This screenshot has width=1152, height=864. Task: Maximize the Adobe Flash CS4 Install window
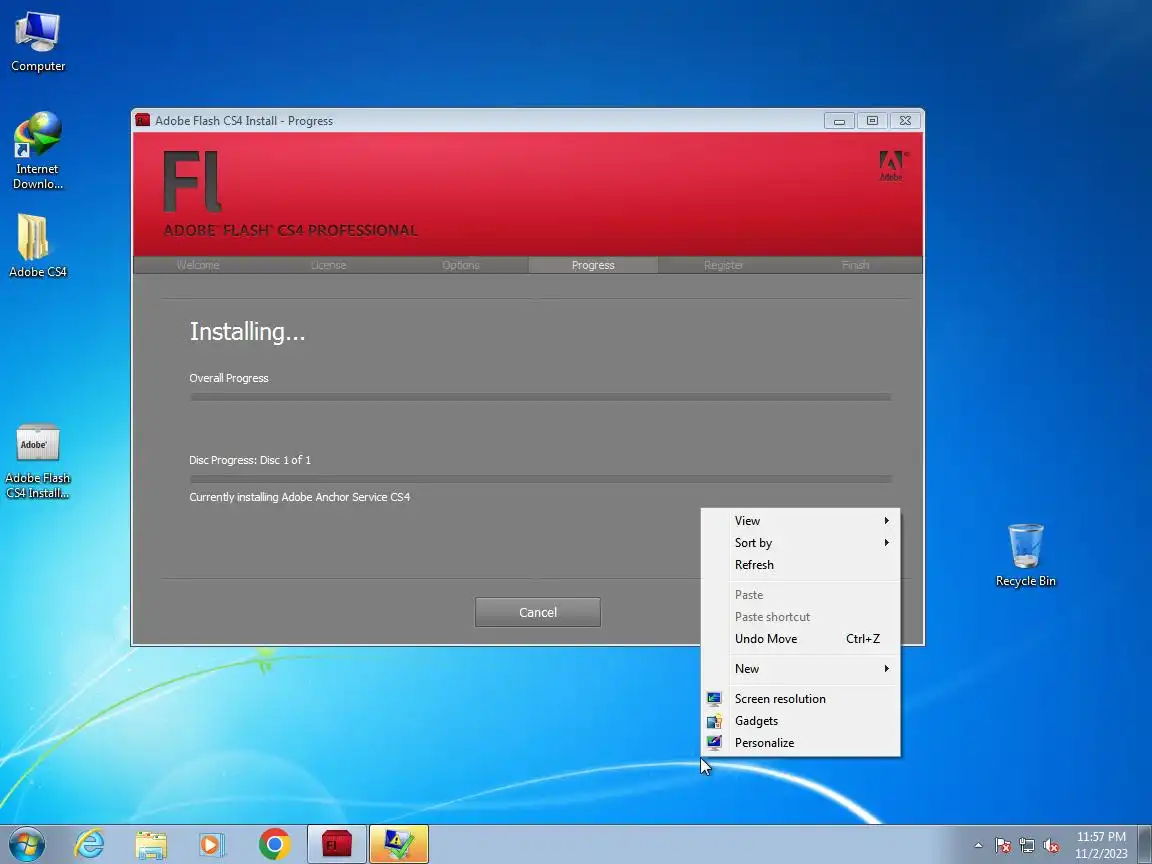tap(872, 120)
